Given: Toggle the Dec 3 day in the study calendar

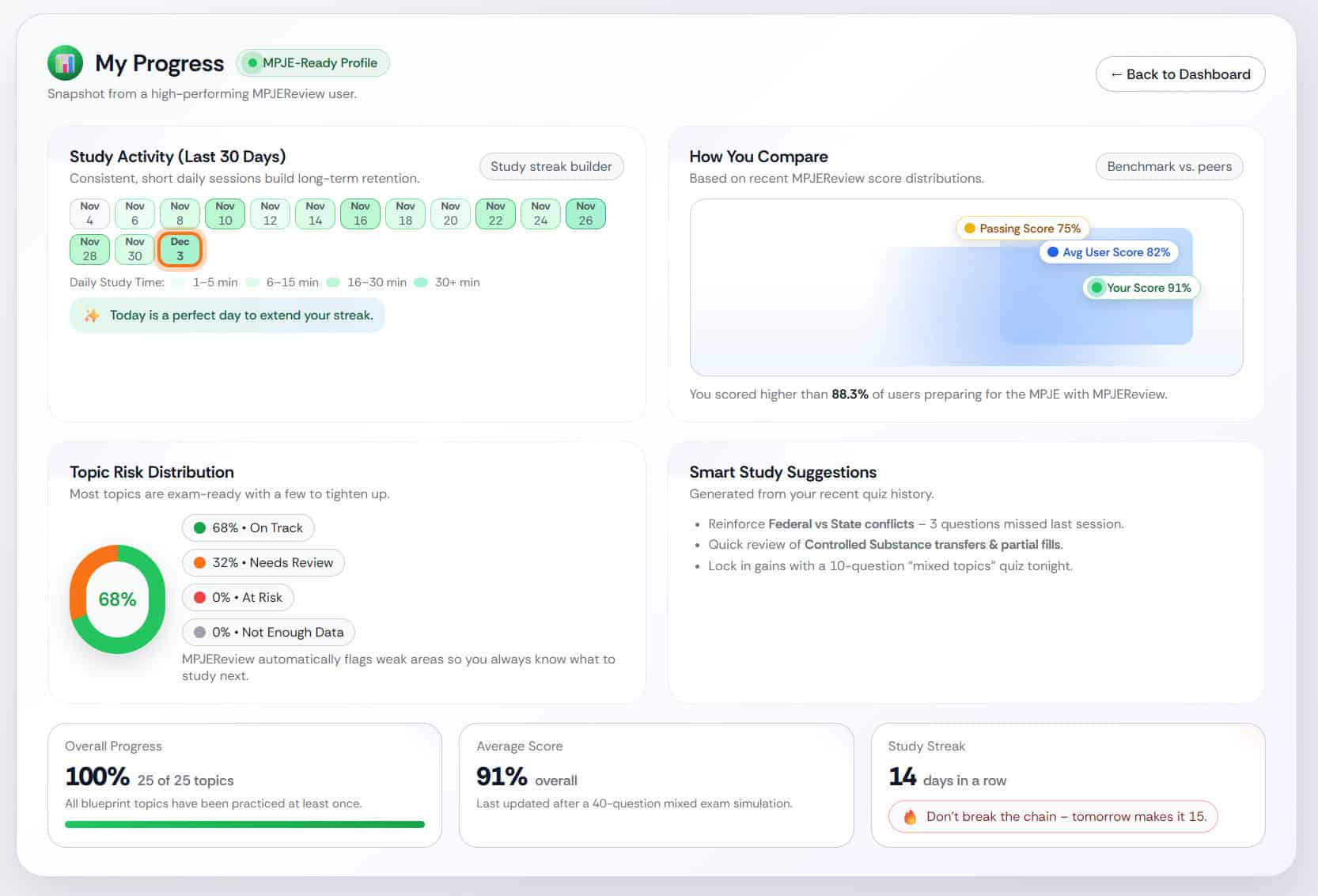Looking at the screenshot, I should click(180, 248).
